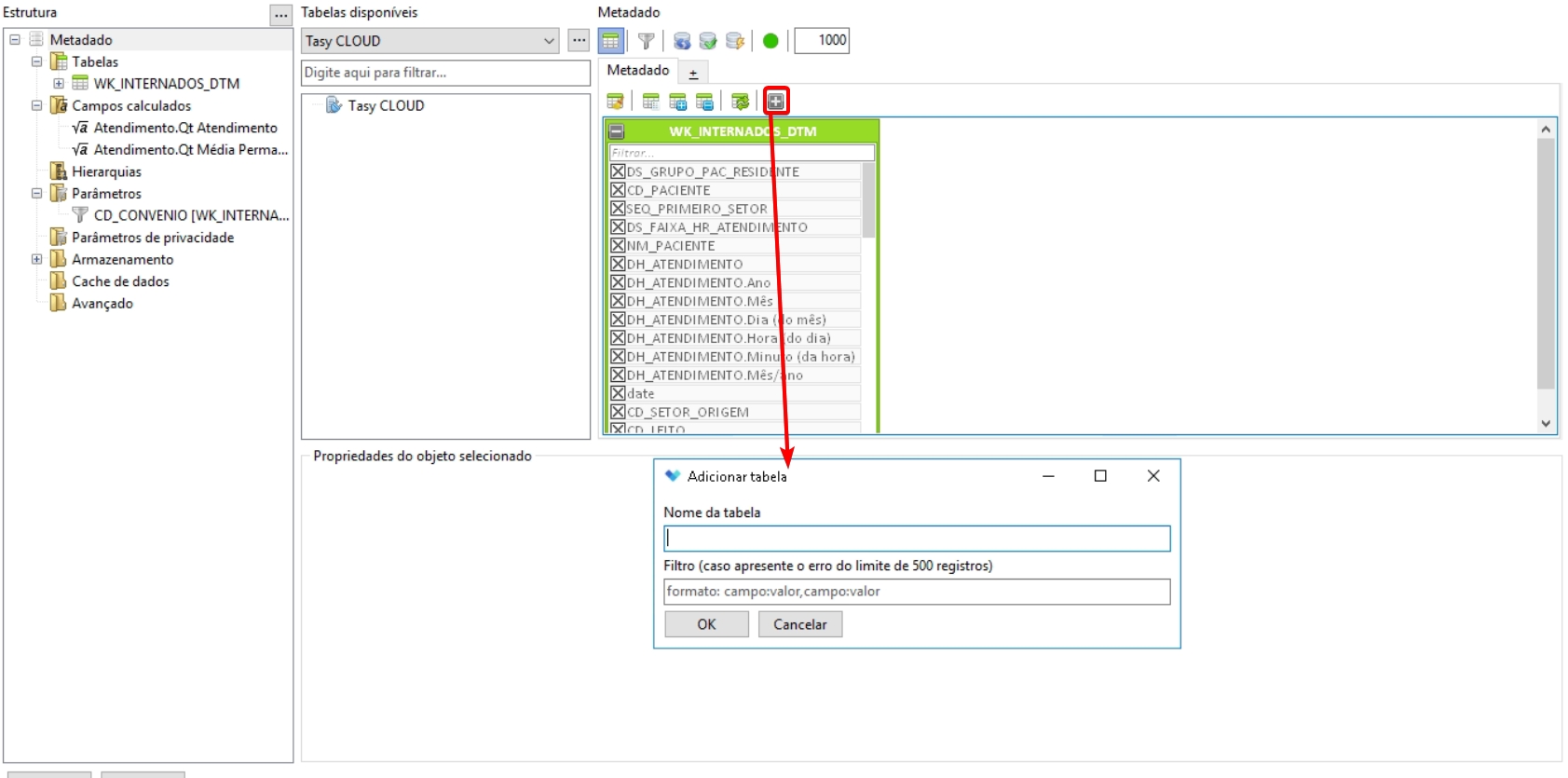The image size is (1568, 778).
Task: Expand the Armazenamento tree node
Action: tap(37, 259)
